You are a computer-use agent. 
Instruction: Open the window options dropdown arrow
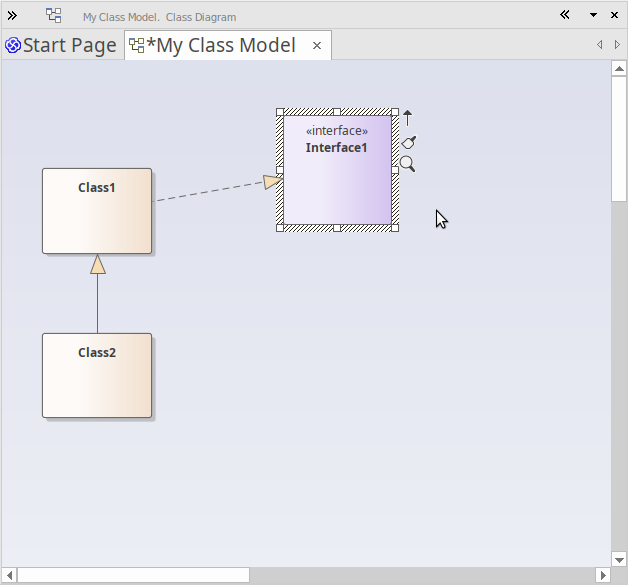click(593, 15)
